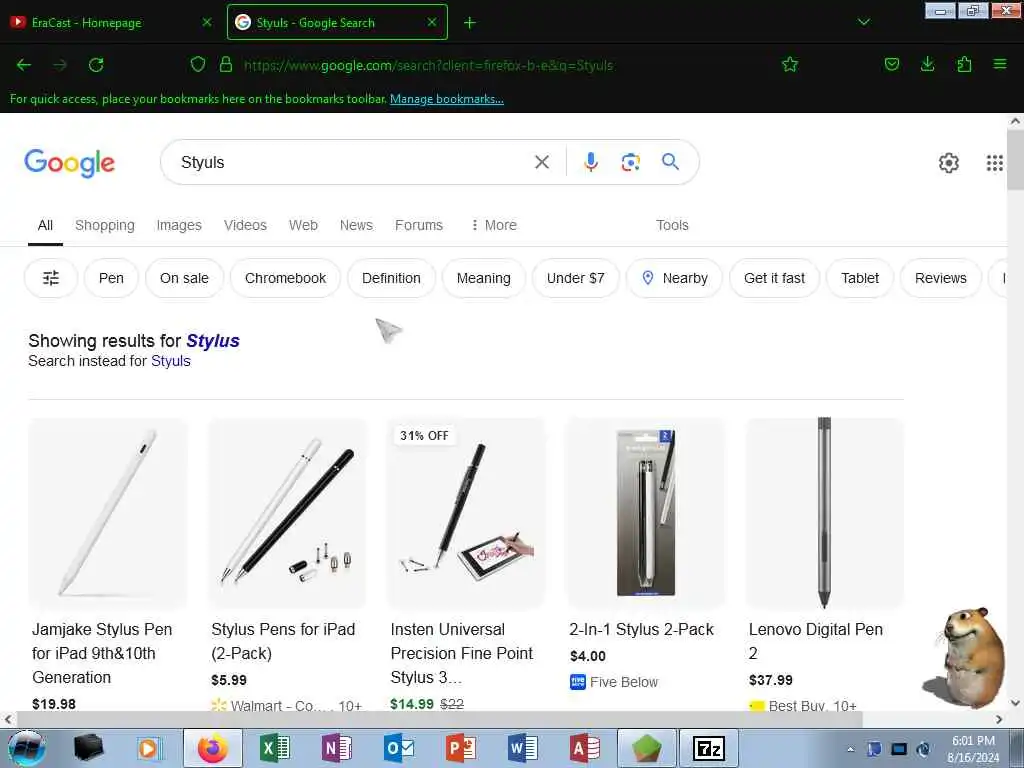Image resolution: width=1024 pixels, height=768 pixels.
Task: Open the Firefox hamburger menu
Action: tap(1000, 64)
